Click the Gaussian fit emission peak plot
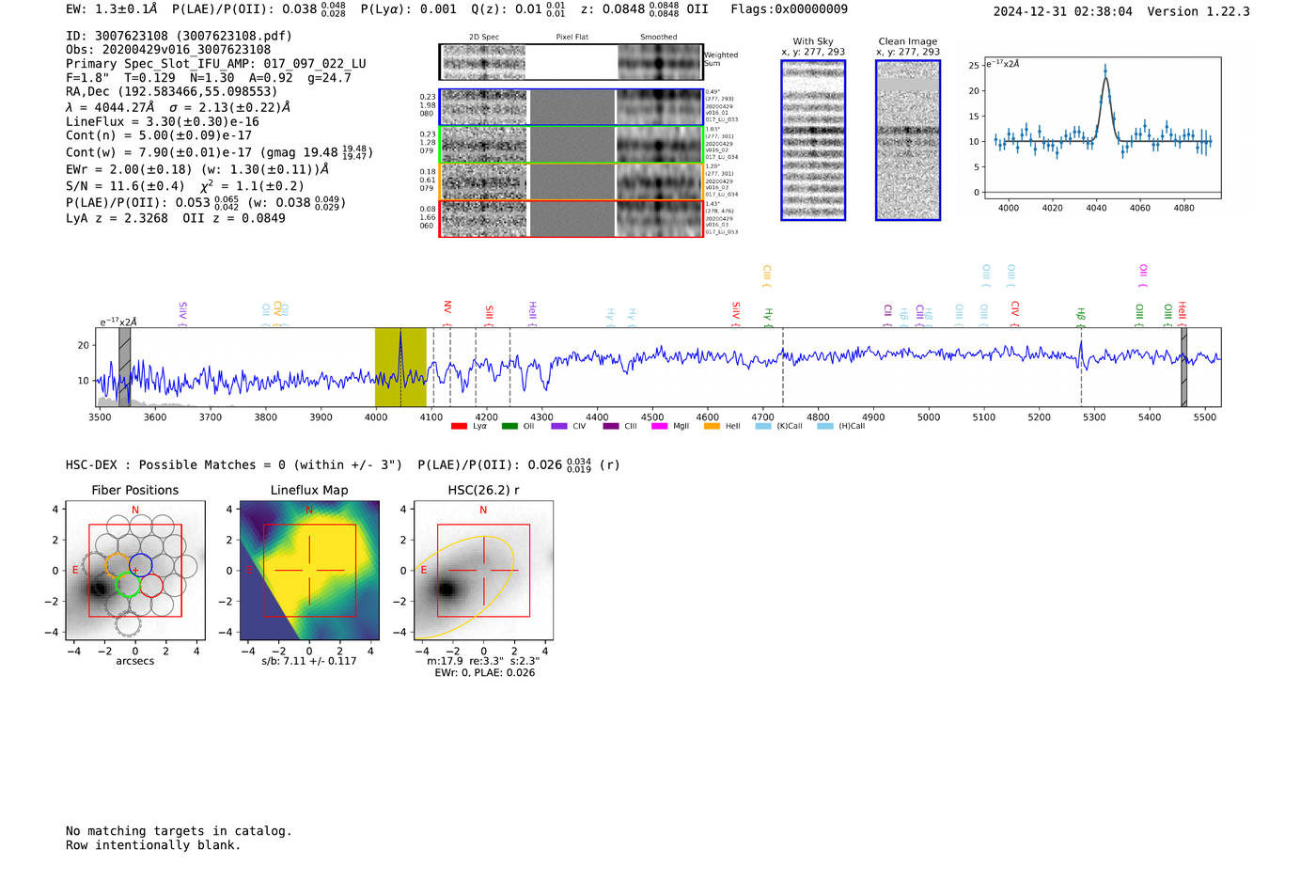The height and width of the screenshot is (896, 1316). (1102, 128)
